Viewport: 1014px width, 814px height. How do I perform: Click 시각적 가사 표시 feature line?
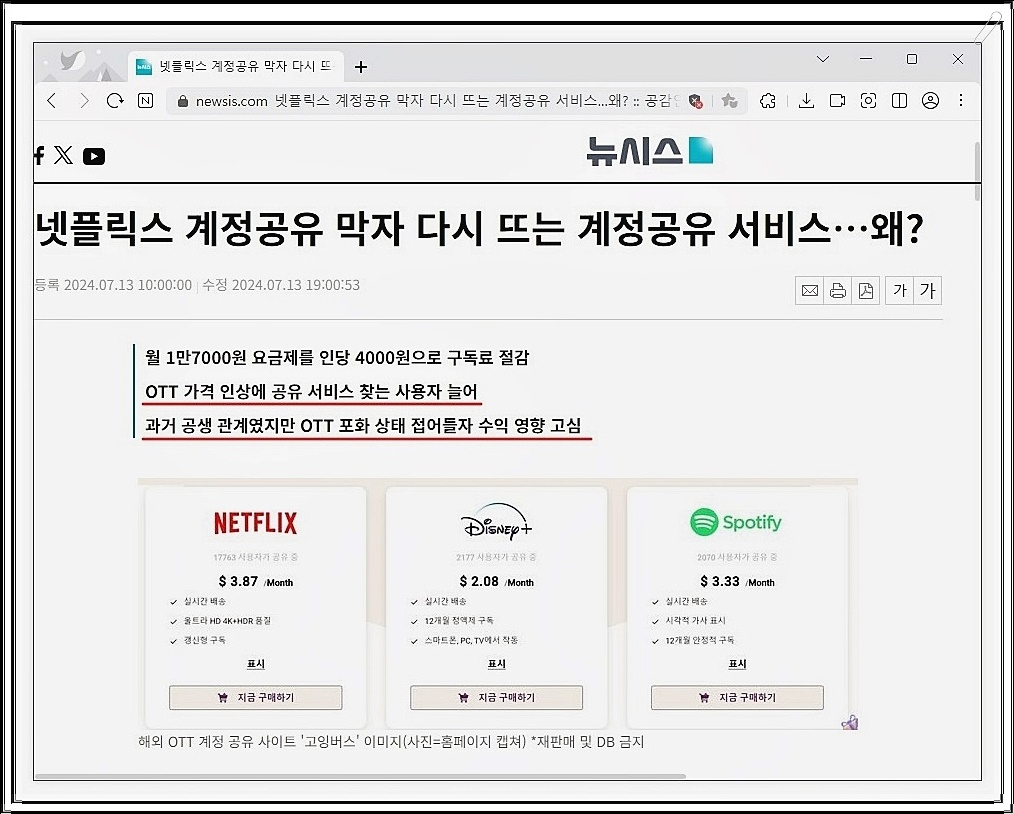(x=695, y=621)
